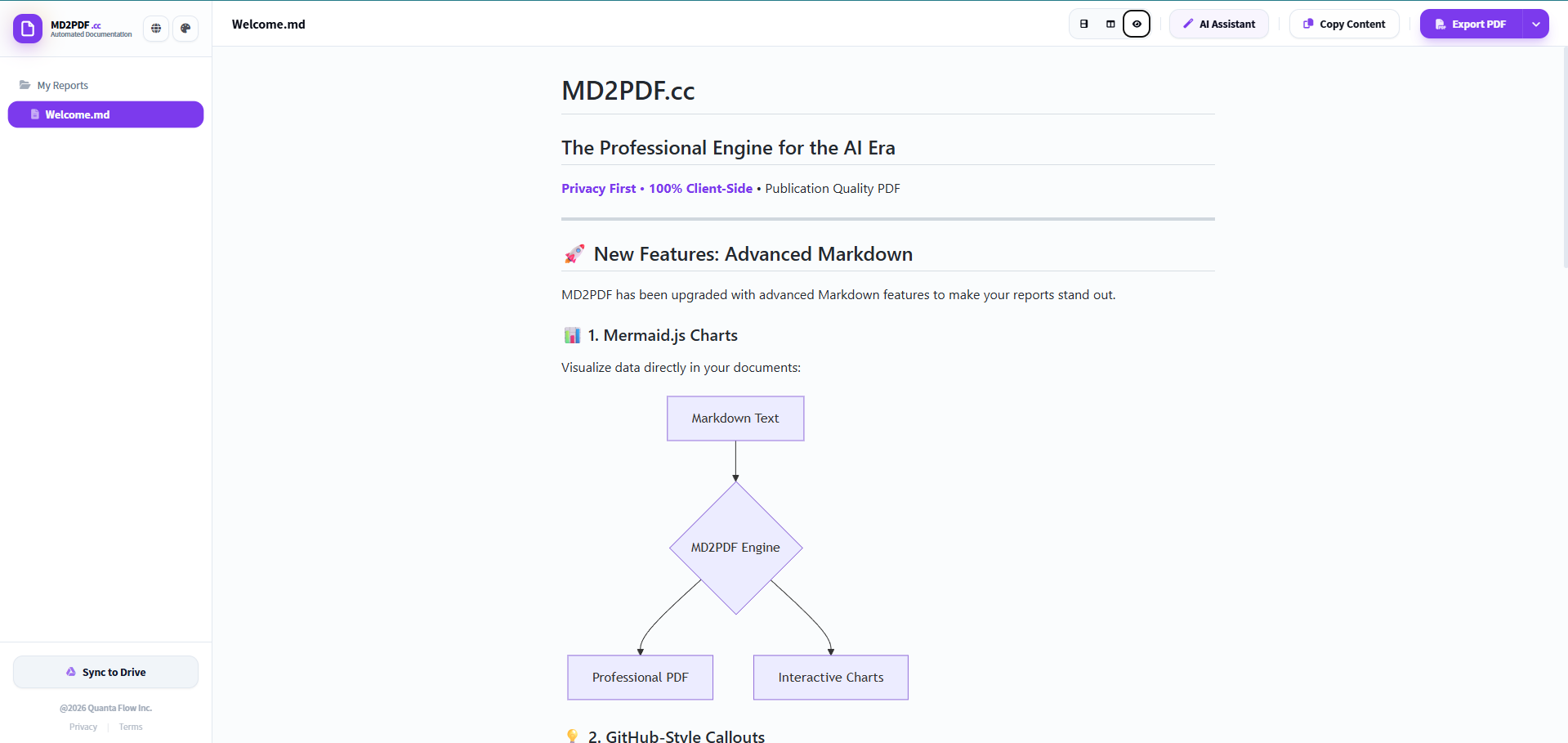Expand the Export PDF dropdown arrow
Viewport: 1568px width, 743px height.
(x=1536, y=25)
